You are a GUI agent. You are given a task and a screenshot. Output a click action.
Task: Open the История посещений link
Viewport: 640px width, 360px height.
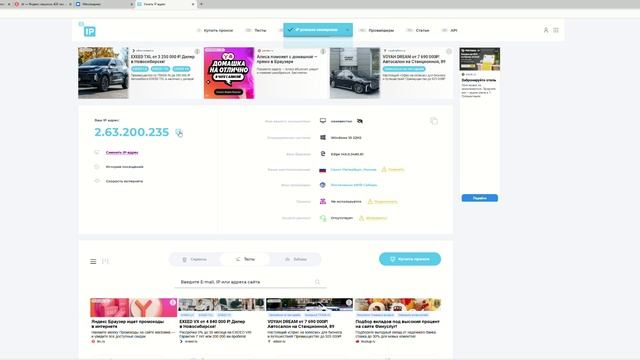(x=124, y=167)
